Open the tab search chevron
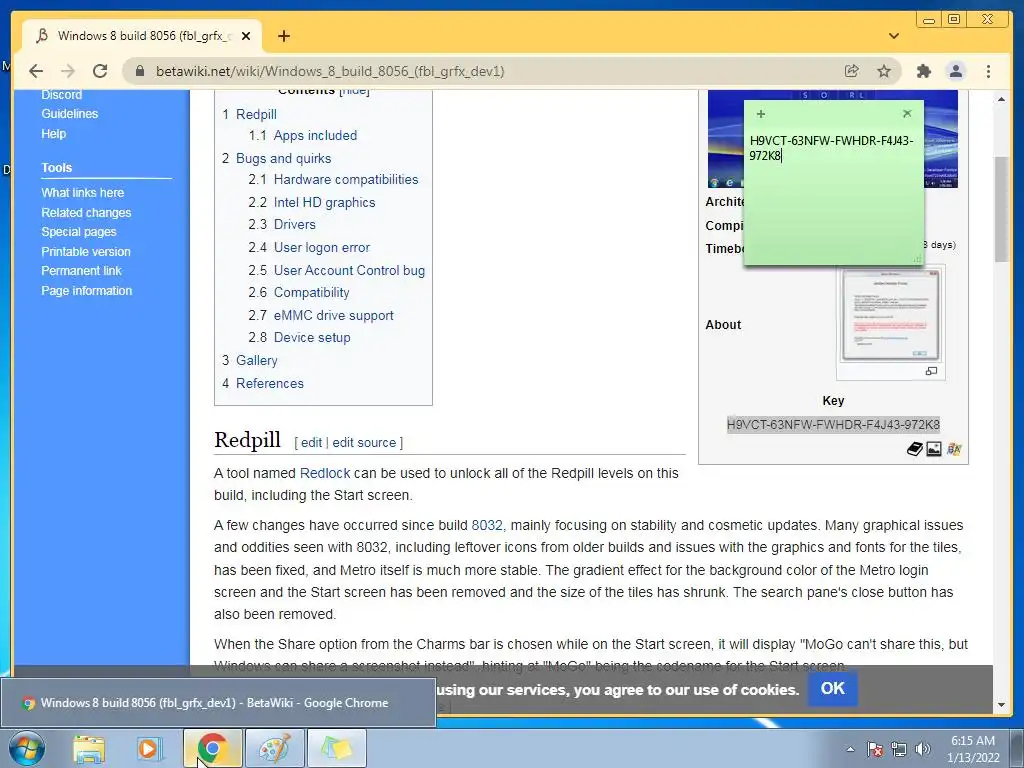 (894, 36)
